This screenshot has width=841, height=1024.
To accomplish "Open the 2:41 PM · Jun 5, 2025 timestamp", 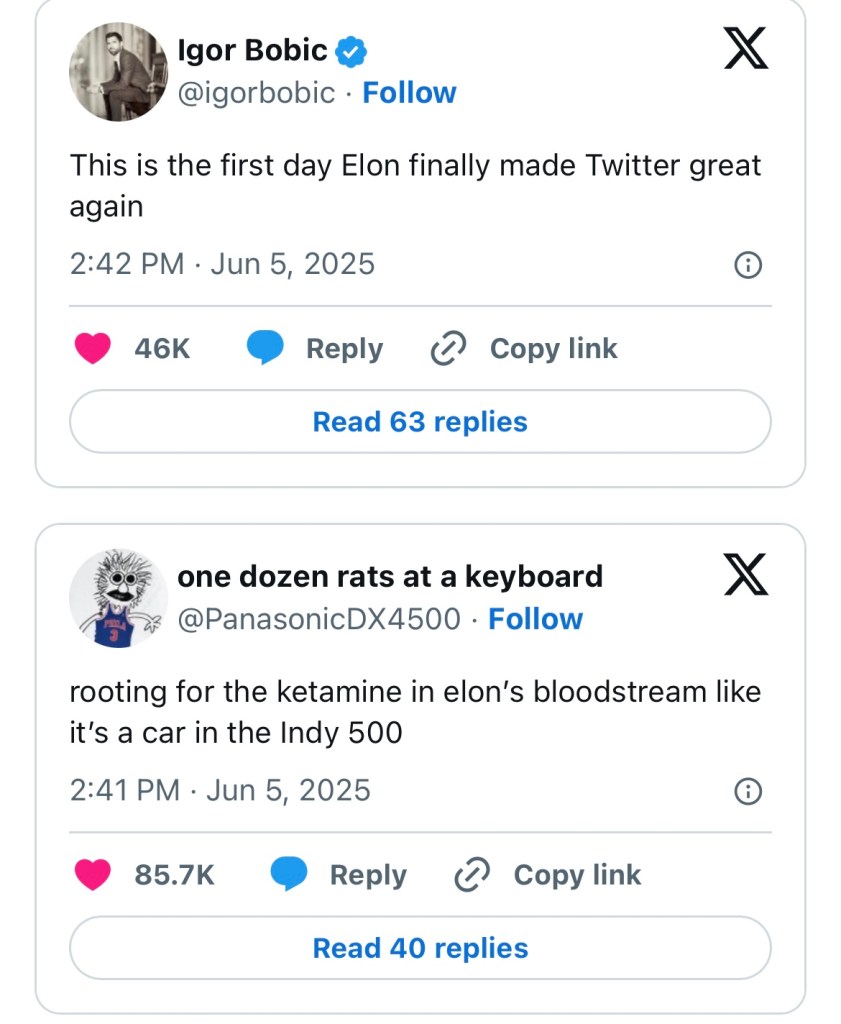I will tap(220, 791).
